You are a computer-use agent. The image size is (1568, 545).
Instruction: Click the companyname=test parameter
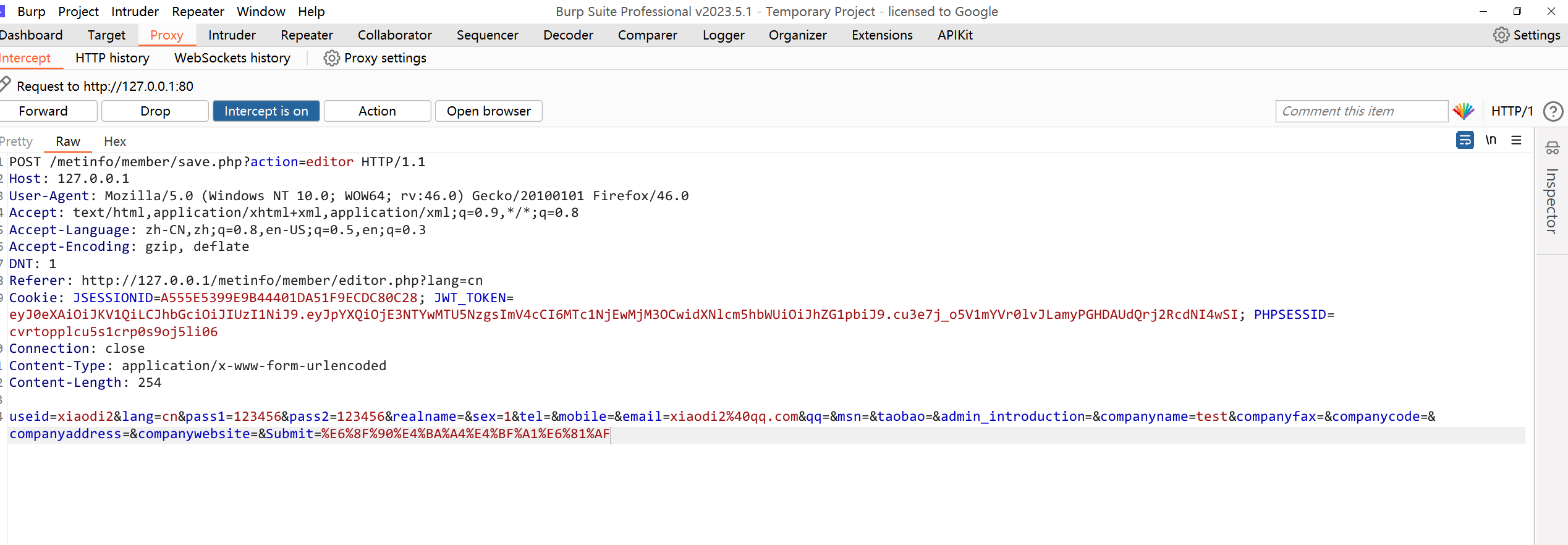[1164, 416]
